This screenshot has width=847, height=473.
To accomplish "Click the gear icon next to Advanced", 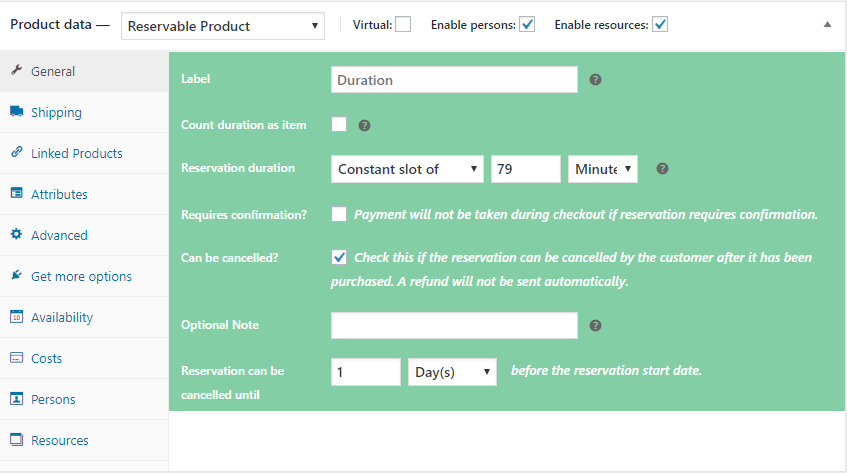I will point(16,235).
